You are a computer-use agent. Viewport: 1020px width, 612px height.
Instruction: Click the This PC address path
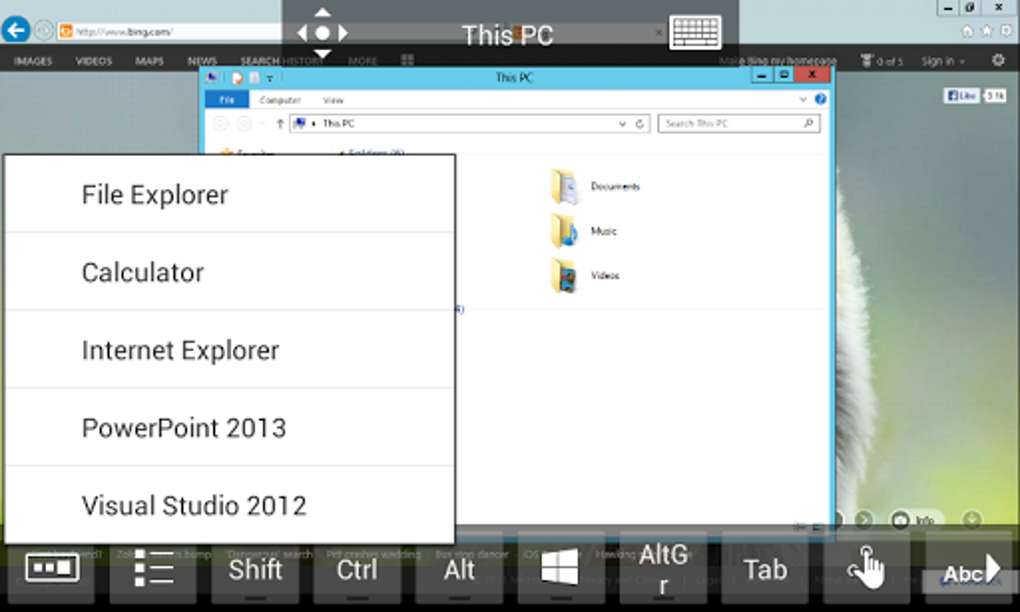338,123
